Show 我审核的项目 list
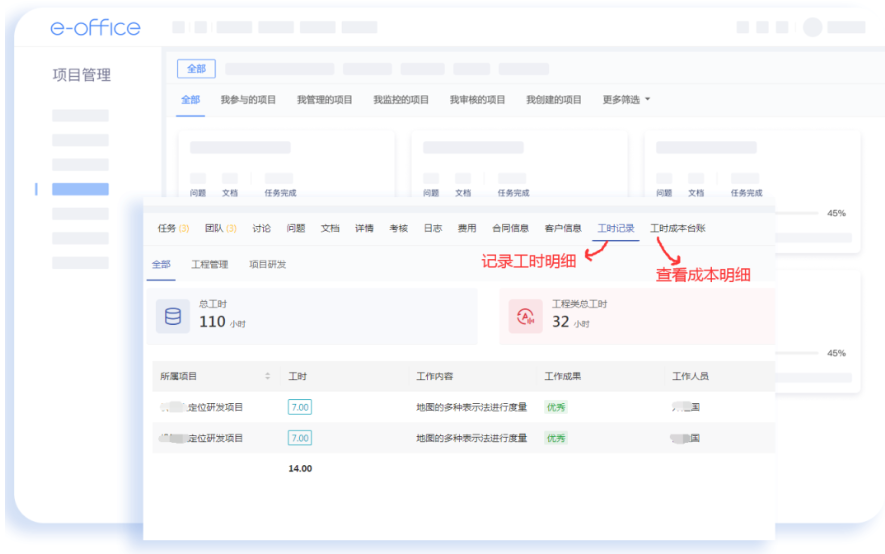The height and width of the screenshot is (554, 885). pyautogui.click(x=477, y=100)
